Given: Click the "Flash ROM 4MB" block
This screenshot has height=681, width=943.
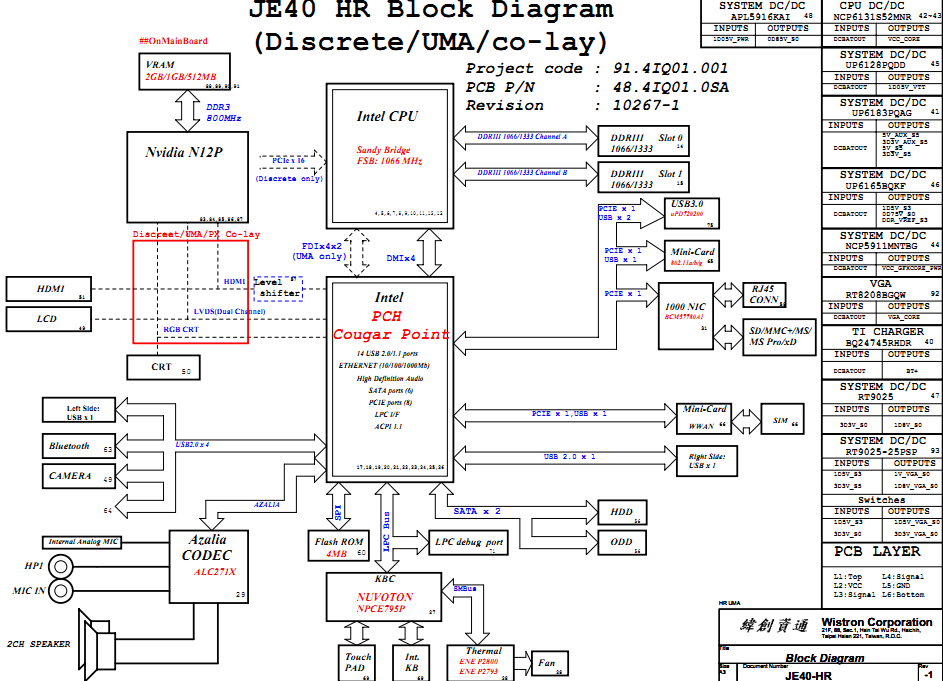Looking at the screenshot, I should click(x=338, y=546).
